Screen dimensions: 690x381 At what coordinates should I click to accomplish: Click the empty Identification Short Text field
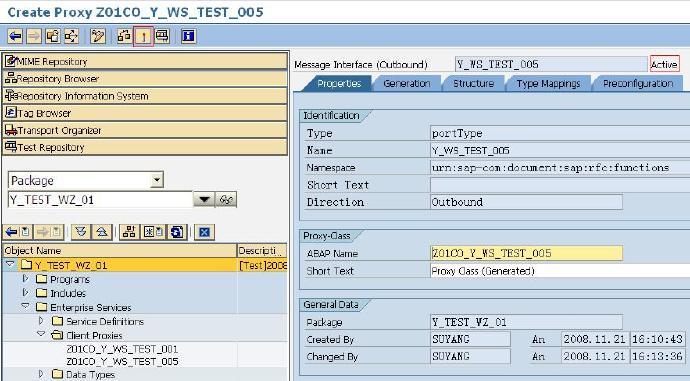pyautogui.click(x=560, y=185)
